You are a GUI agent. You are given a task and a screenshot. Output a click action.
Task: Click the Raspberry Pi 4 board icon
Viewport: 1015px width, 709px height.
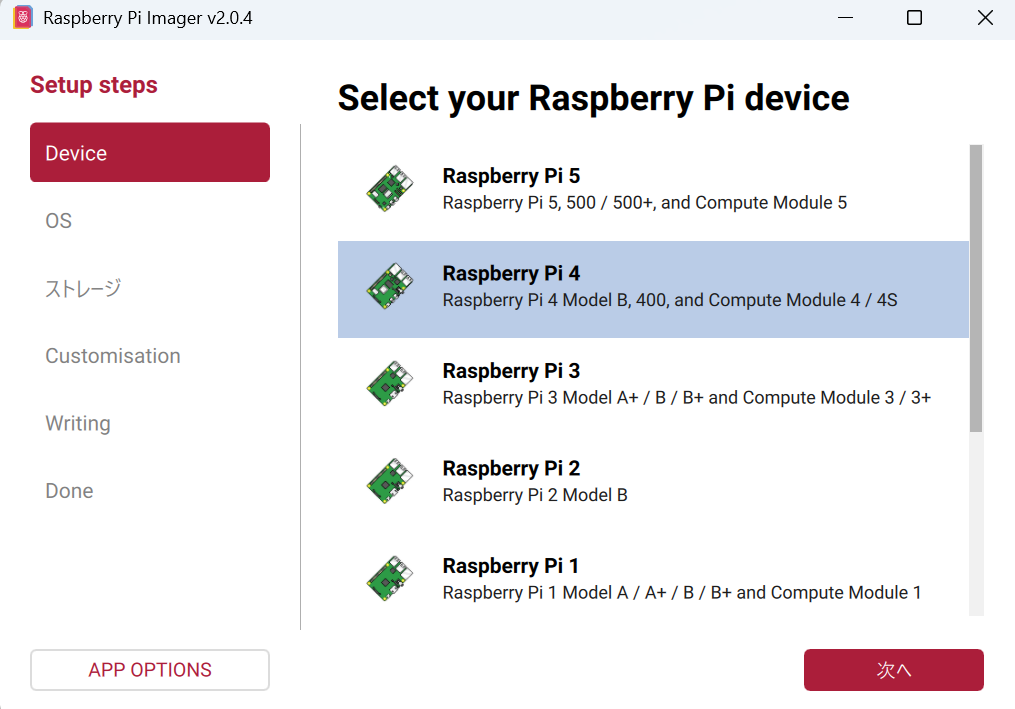click(390, 287)
